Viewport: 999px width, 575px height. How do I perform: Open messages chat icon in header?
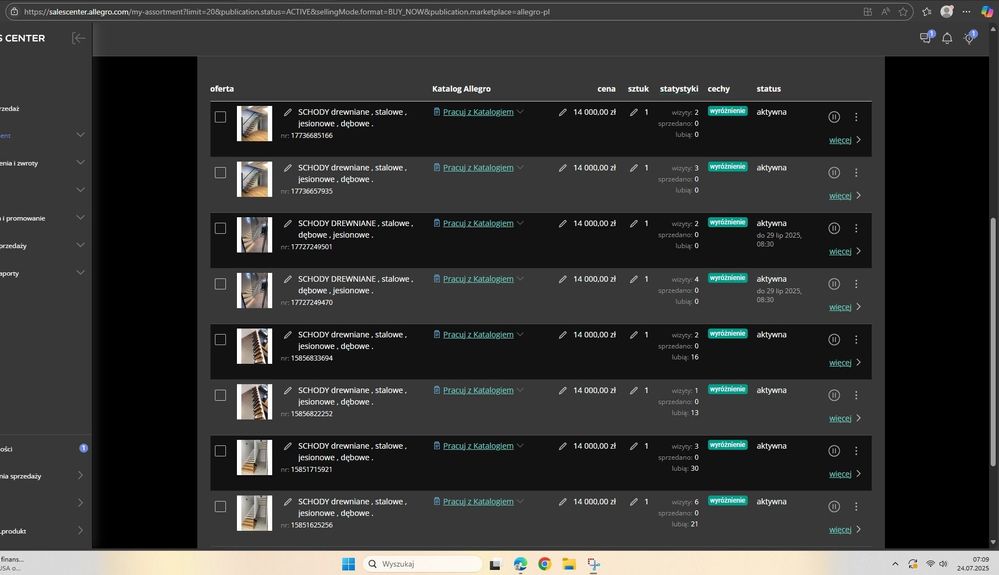(x=926, y=38)
